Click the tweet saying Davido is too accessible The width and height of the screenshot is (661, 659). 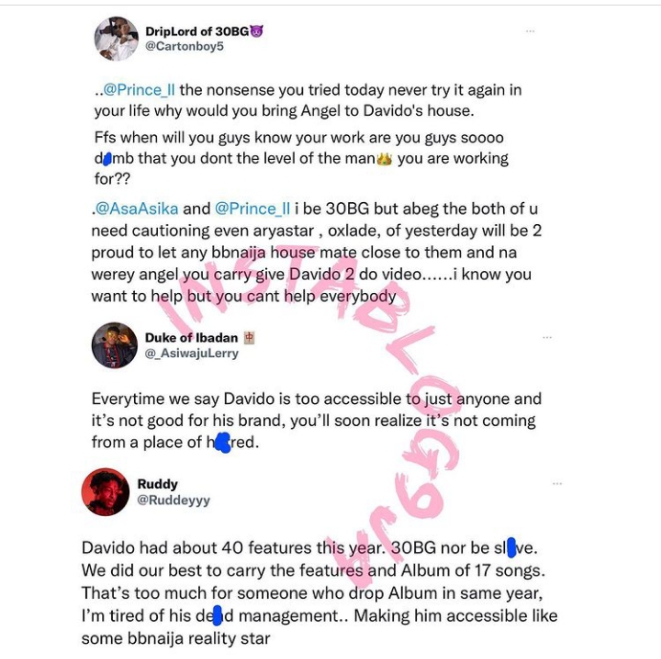[x=316, y=420]
